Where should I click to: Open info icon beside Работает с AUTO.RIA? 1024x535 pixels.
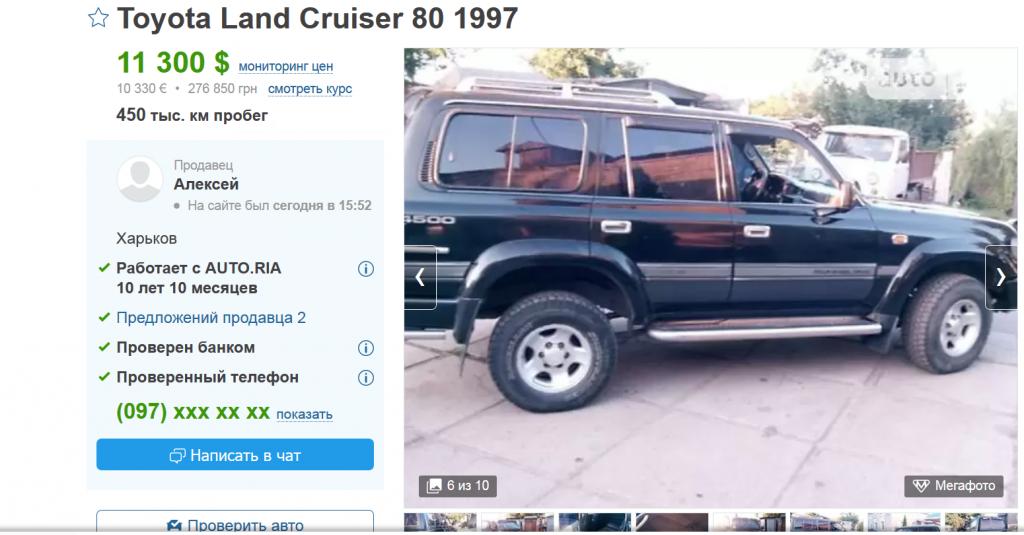pos(366,268)
